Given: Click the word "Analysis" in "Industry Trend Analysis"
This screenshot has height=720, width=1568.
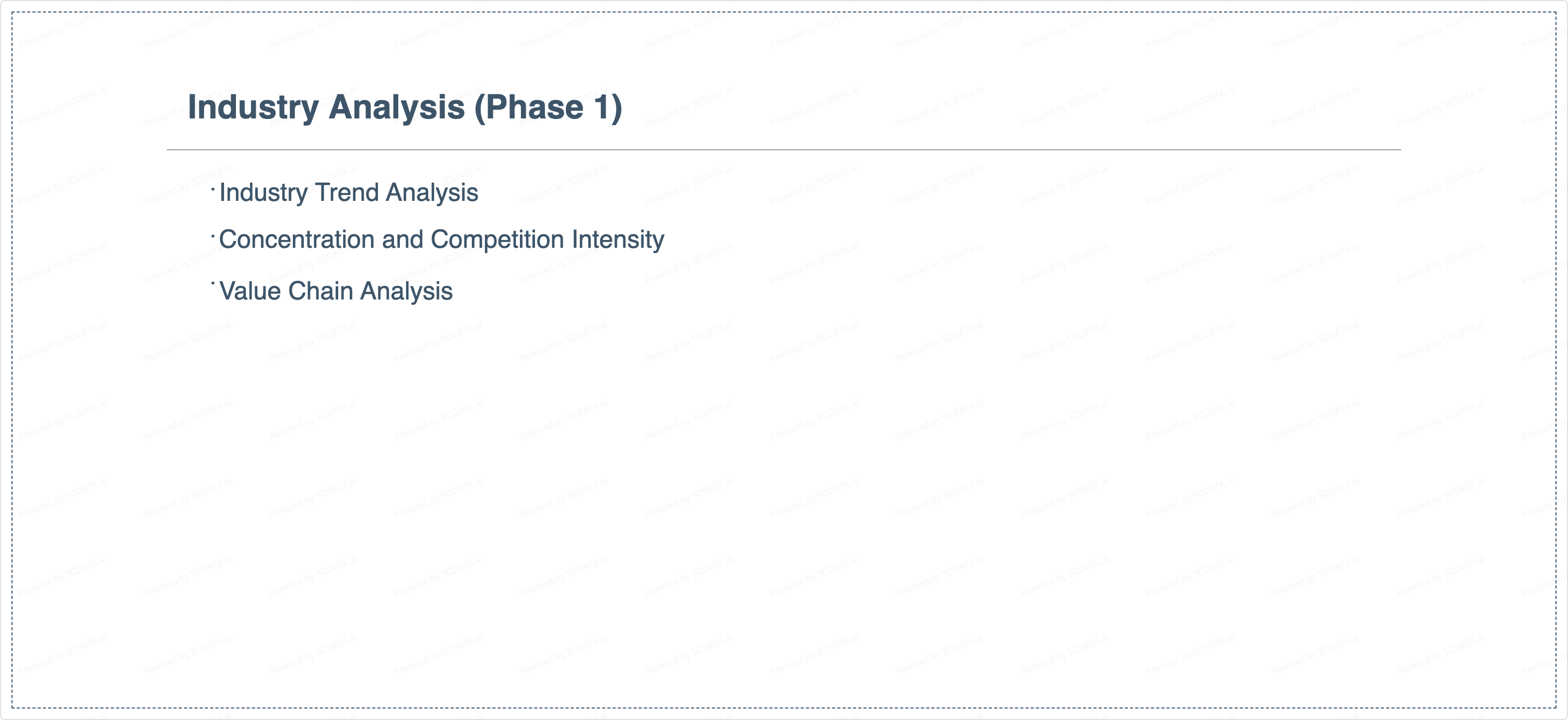Looking at the screenshot, I should (x=432, y=193).
